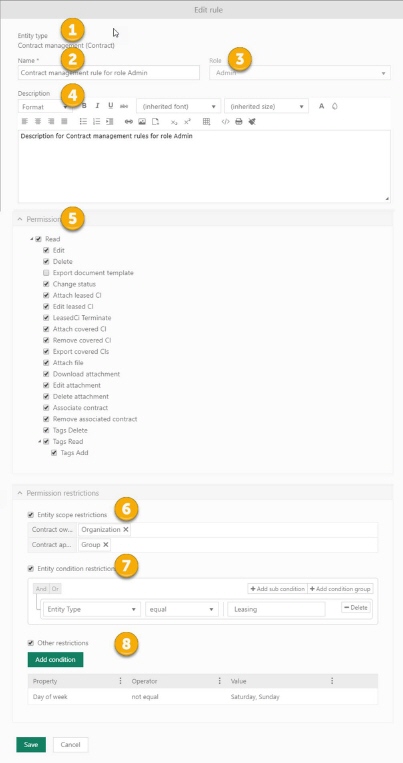Collapse the Permission restrictions section

(20, 493)
